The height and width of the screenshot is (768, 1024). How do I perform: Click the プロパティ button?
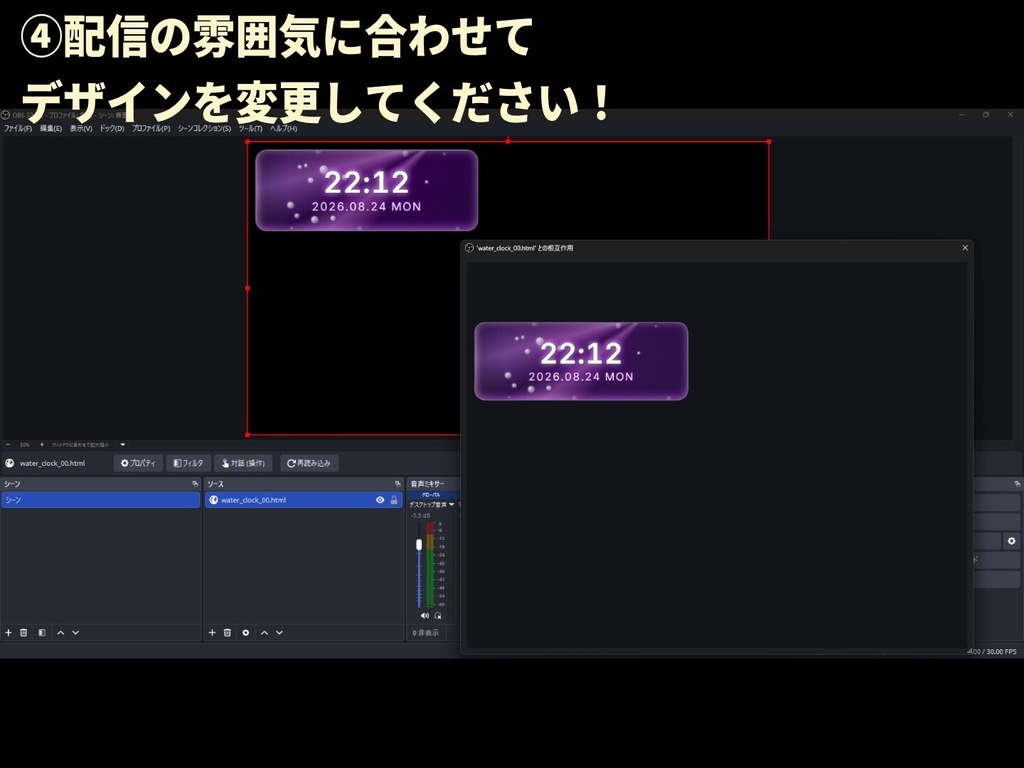(x=138, y=463)
